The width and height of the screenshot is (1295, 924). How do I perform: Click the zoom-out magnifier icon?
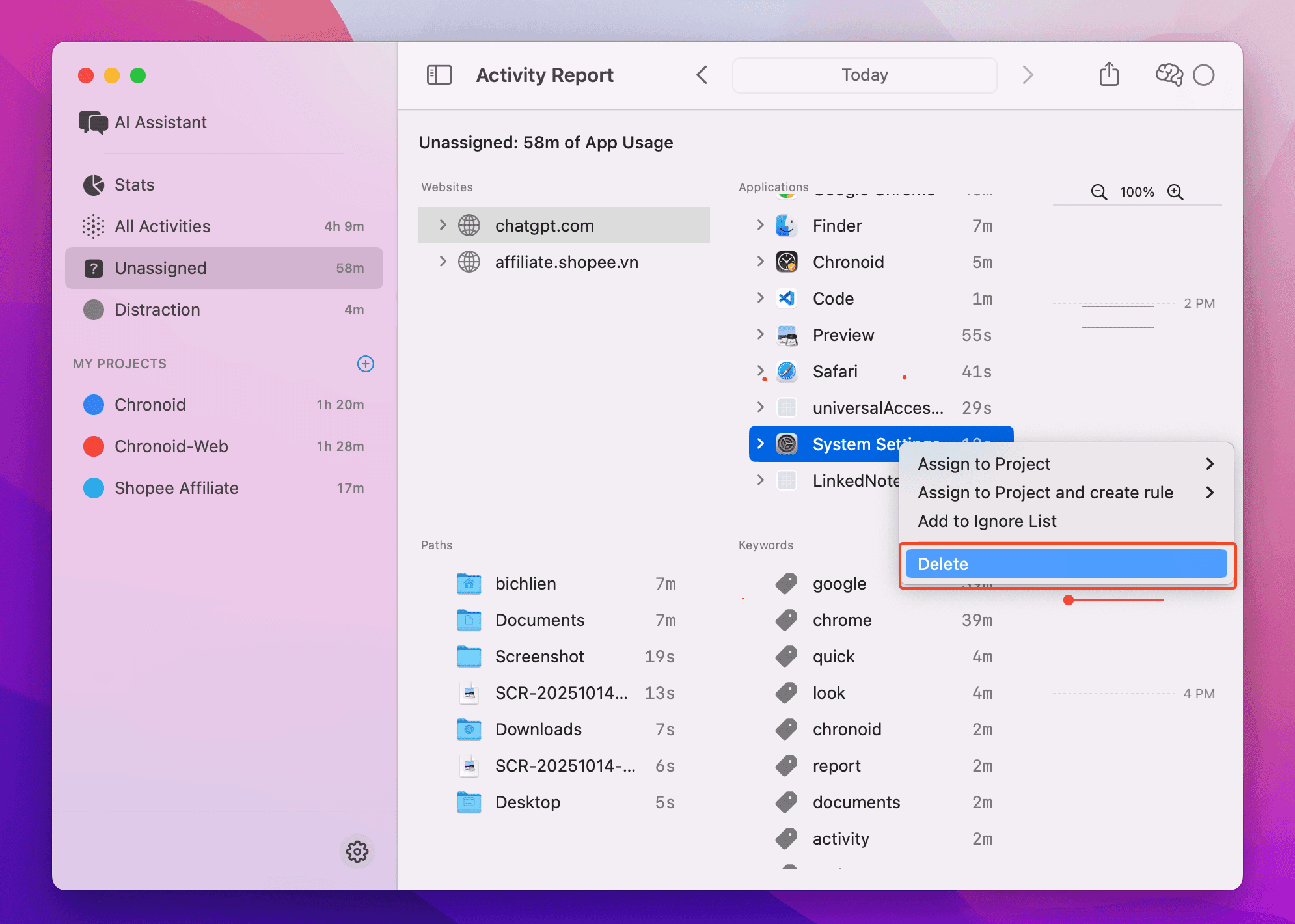click(1098, 192)
